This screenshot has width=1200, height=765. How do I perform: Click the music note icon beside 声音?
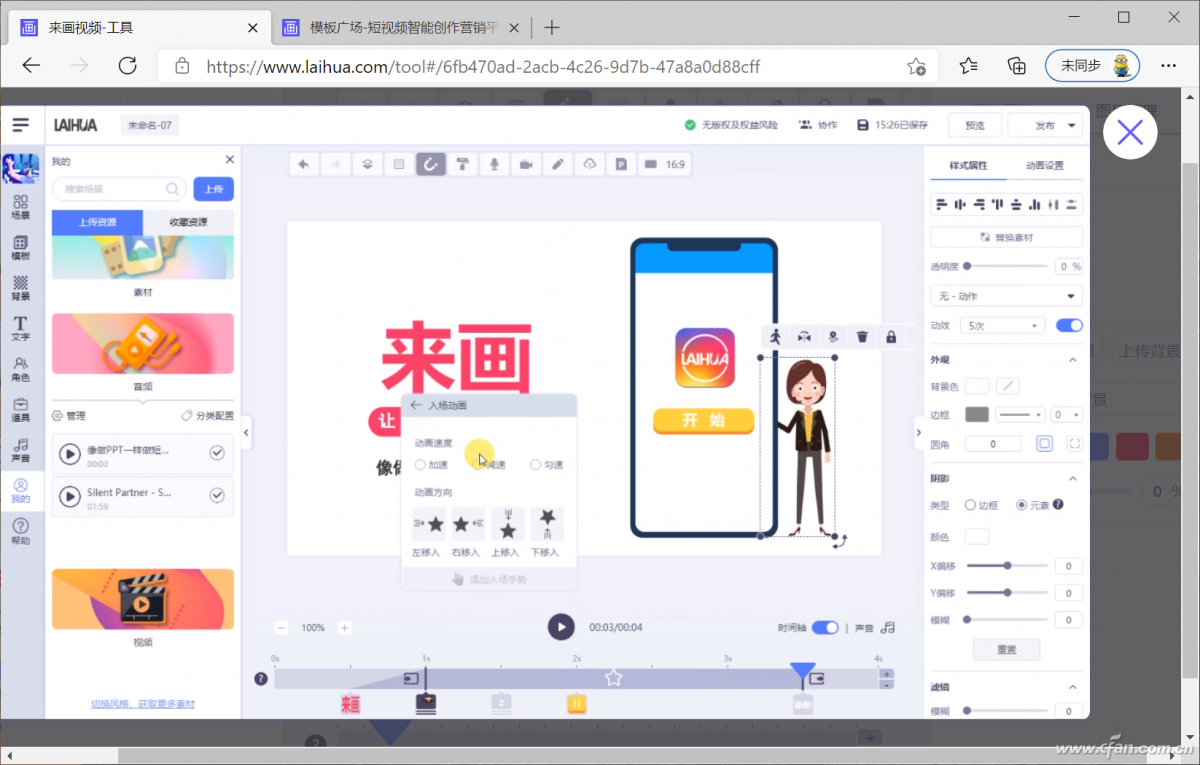tap(888, 627)
